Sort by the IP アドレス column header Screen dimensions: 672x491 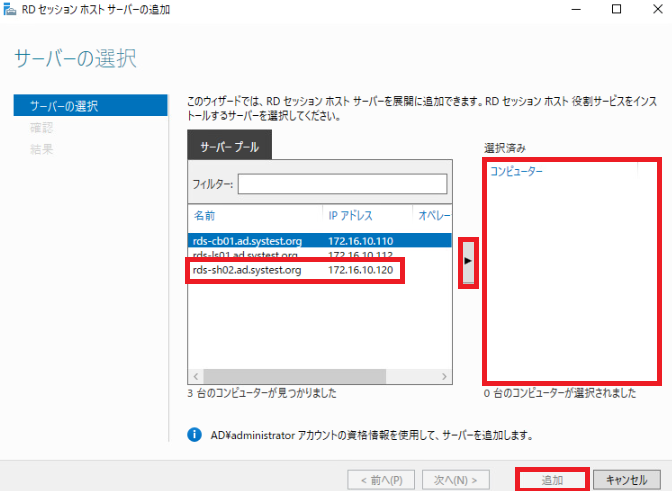point(350,215)
